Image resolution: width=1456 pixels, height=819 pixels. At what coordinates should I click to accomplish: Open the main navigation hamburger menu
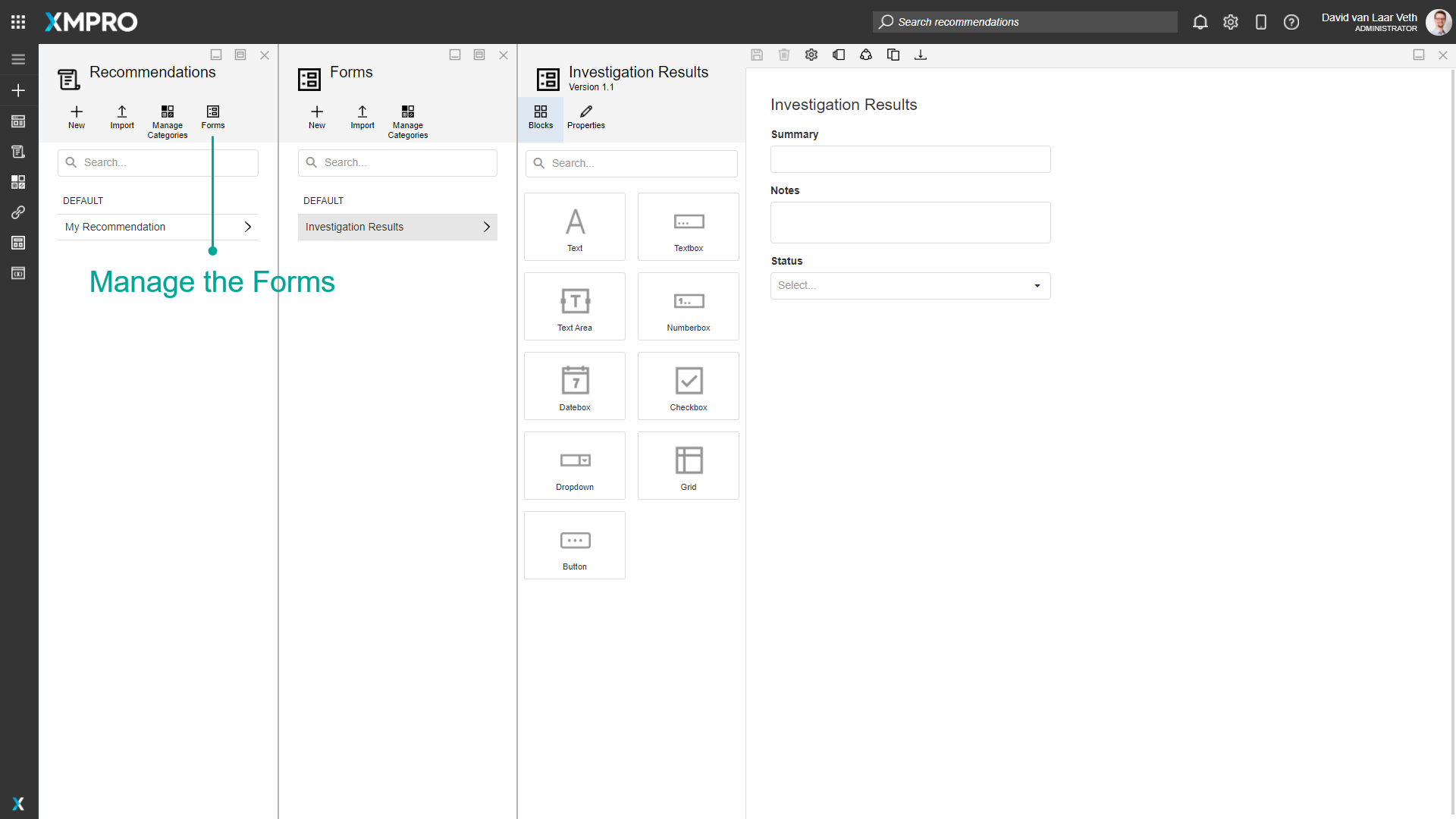pyautogui.click(x=18, y=58)
